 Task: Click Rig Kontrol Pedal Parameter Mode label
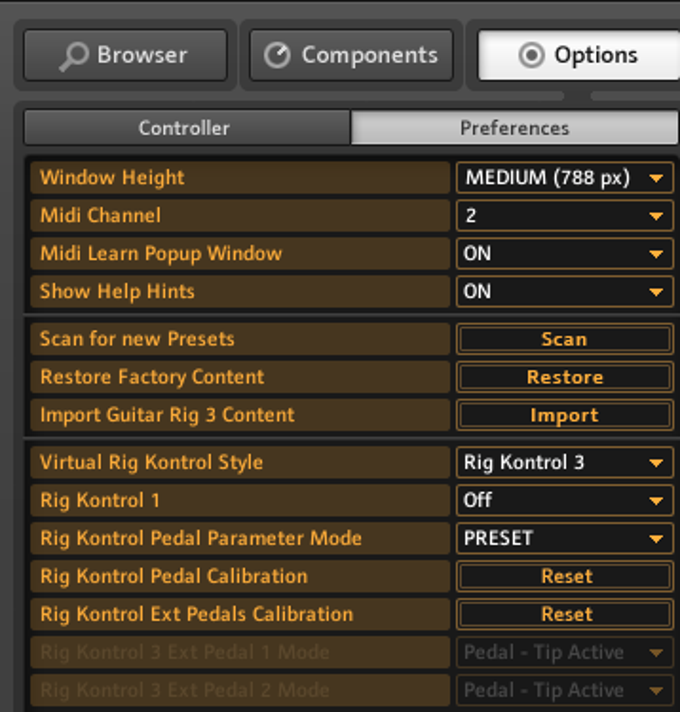tap(201, 539)
